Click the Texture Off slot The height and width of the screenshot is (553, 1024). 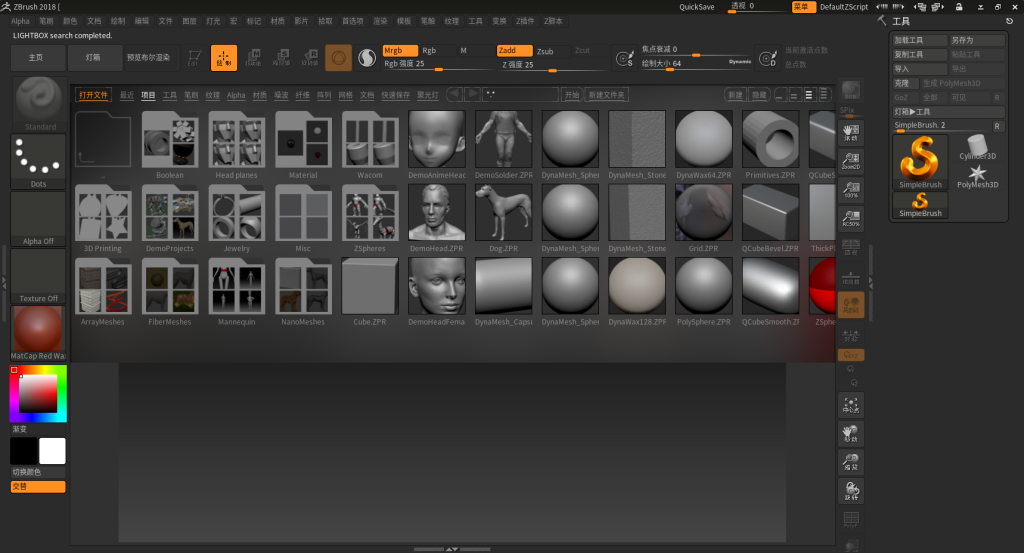38,272
